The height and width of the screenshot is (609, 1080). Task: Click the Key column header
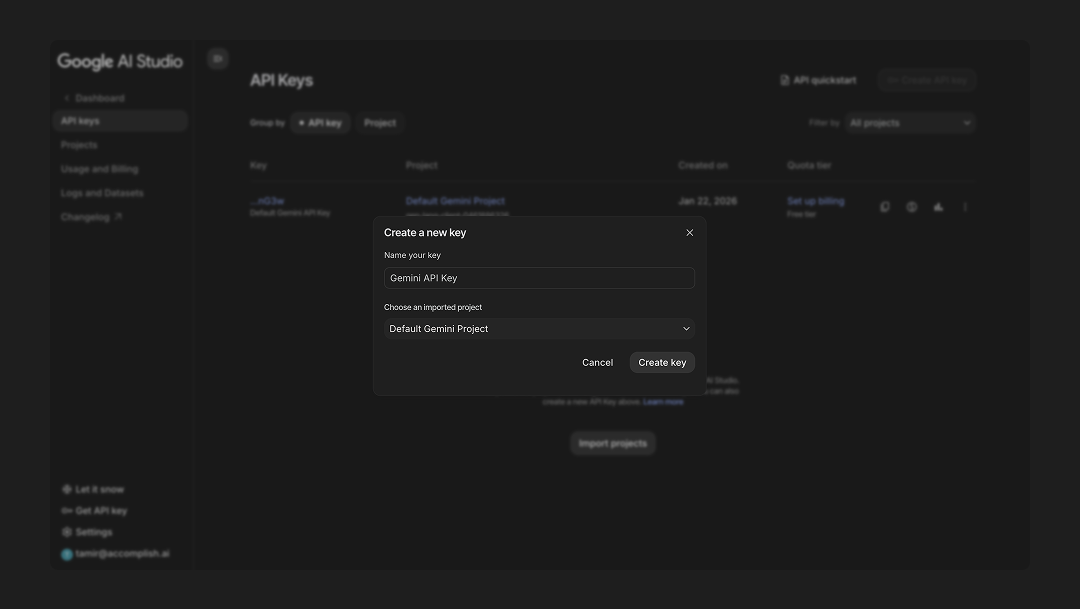258,165
